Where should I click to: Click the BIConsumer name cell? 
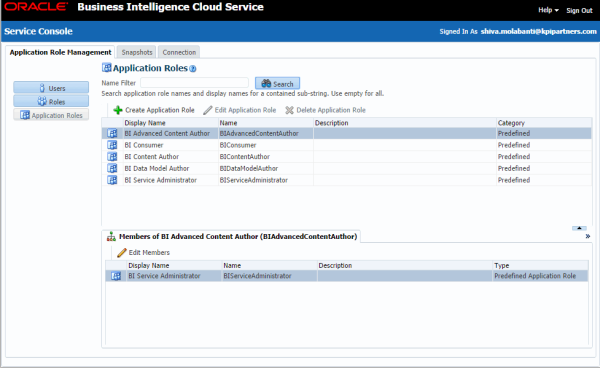(x=238, y=145)
